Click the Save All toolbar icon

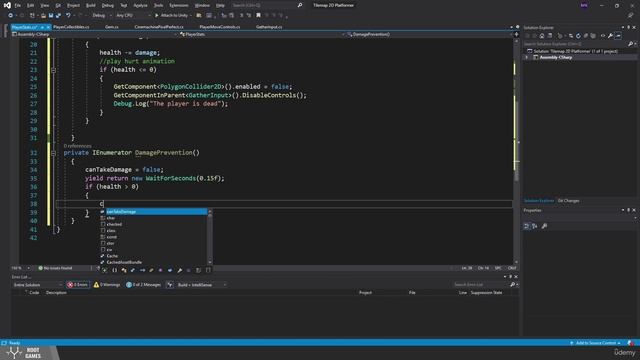(x=58, y=16)
